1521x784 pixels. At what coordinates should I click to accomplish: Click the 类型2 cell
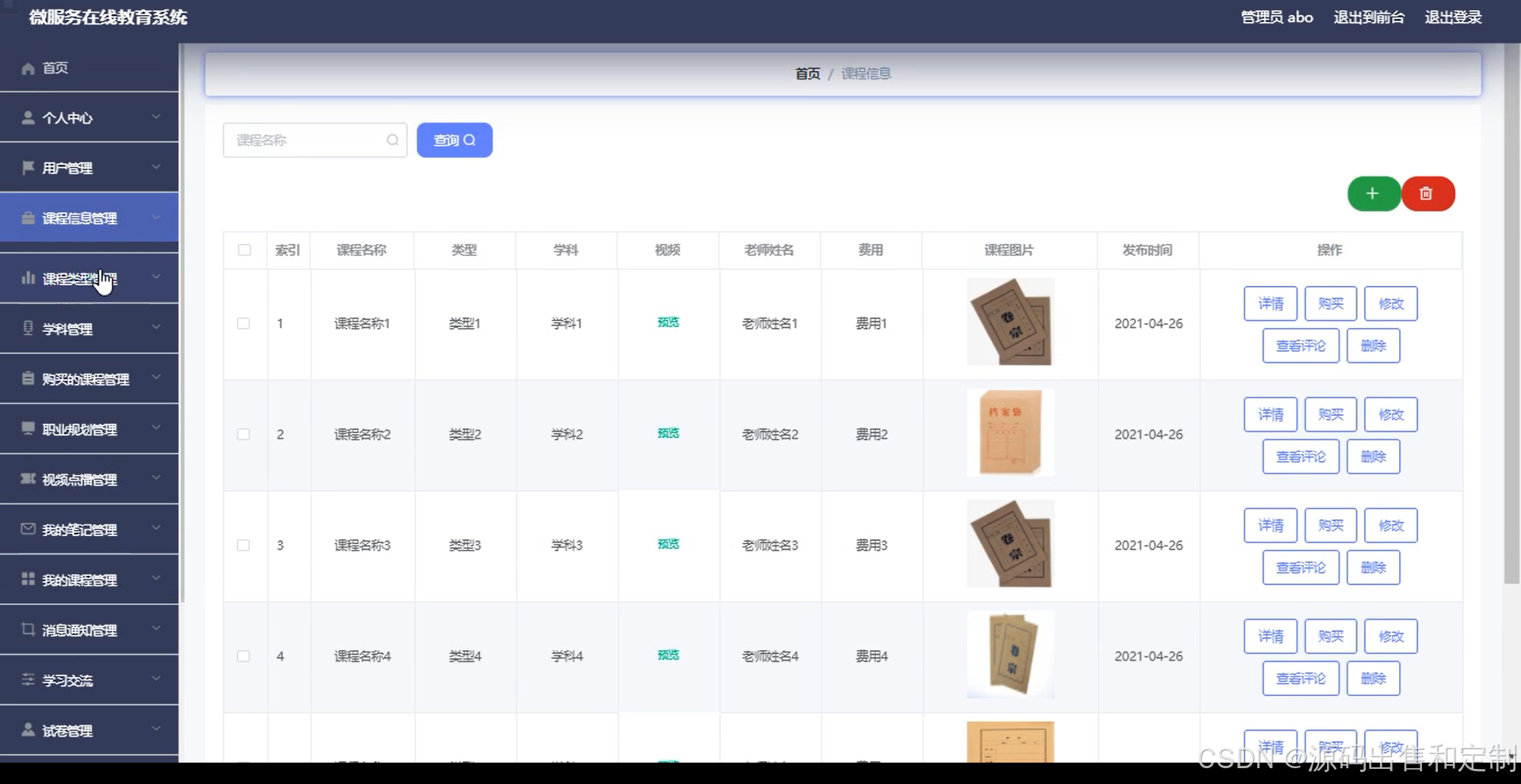coord(465,435)
